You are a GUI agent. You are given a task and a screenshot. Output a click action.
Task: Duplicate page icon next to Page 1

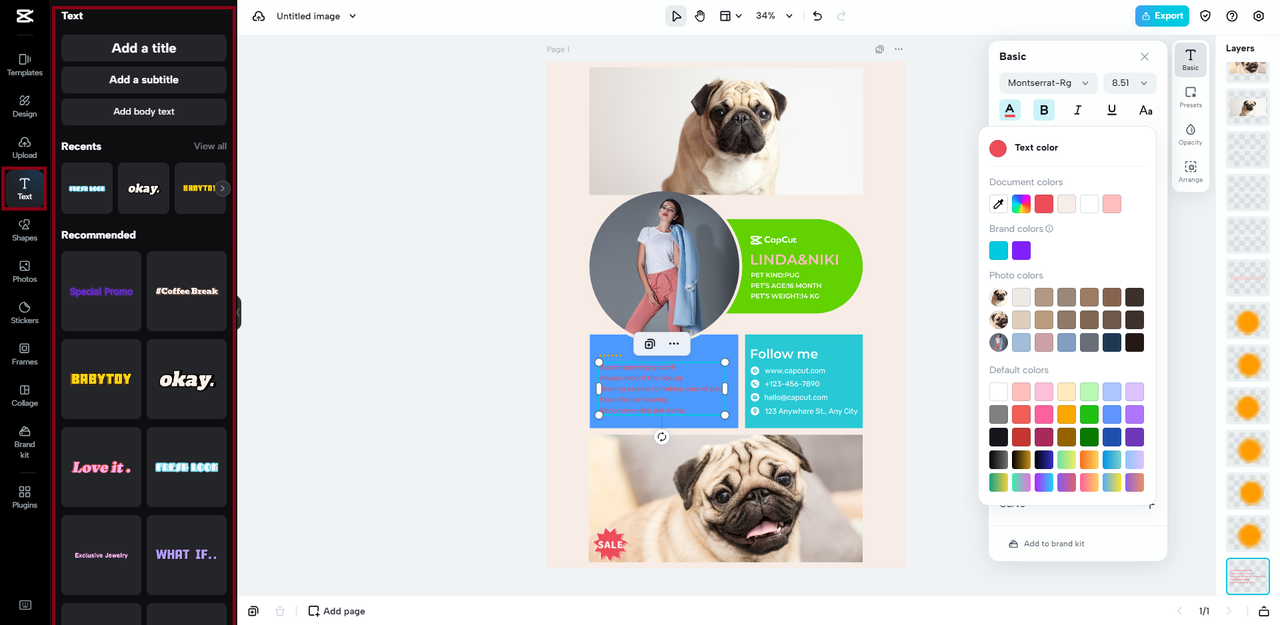click(879, 49)
